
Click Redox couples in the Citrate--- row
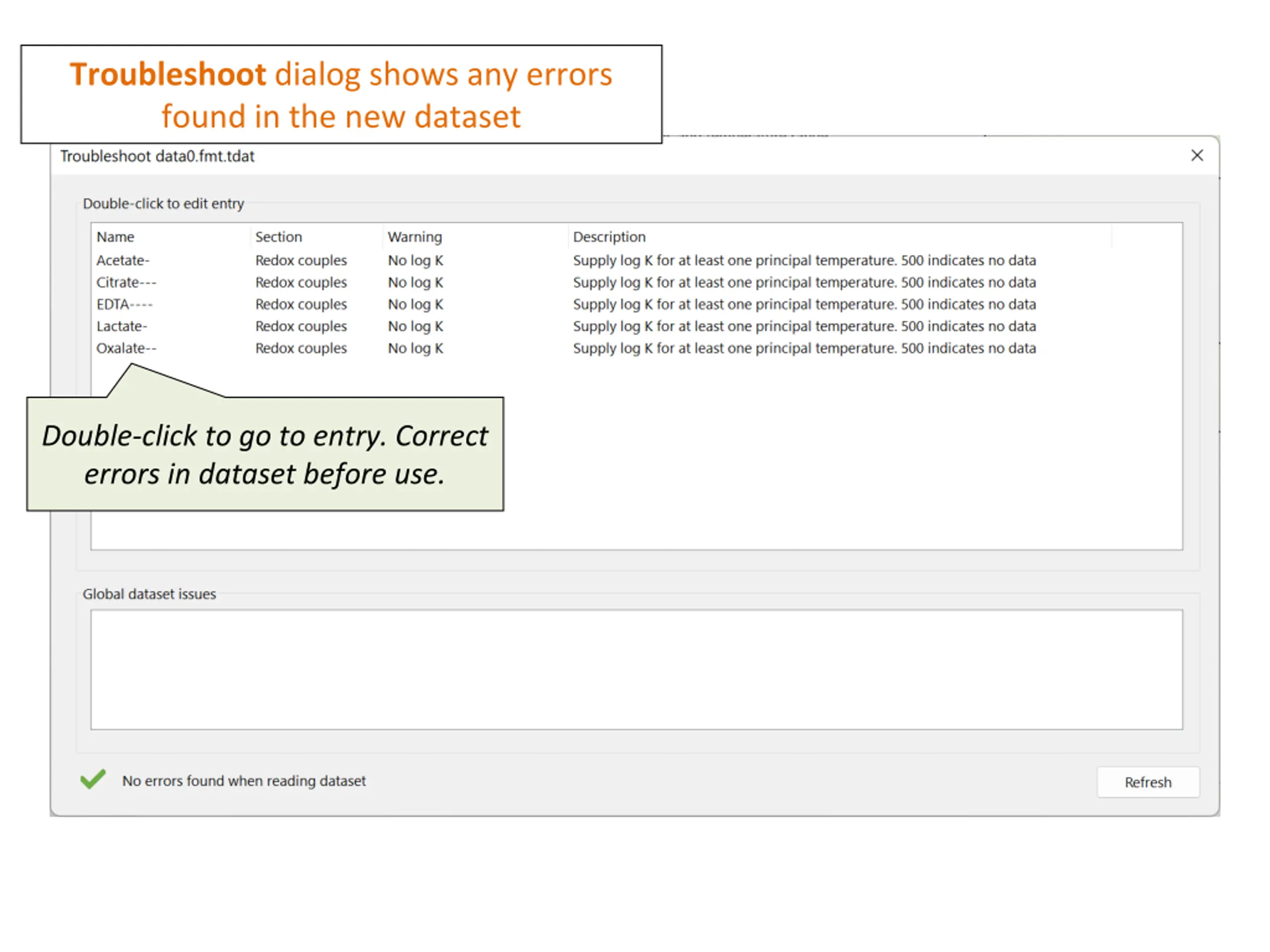[301, 282]
